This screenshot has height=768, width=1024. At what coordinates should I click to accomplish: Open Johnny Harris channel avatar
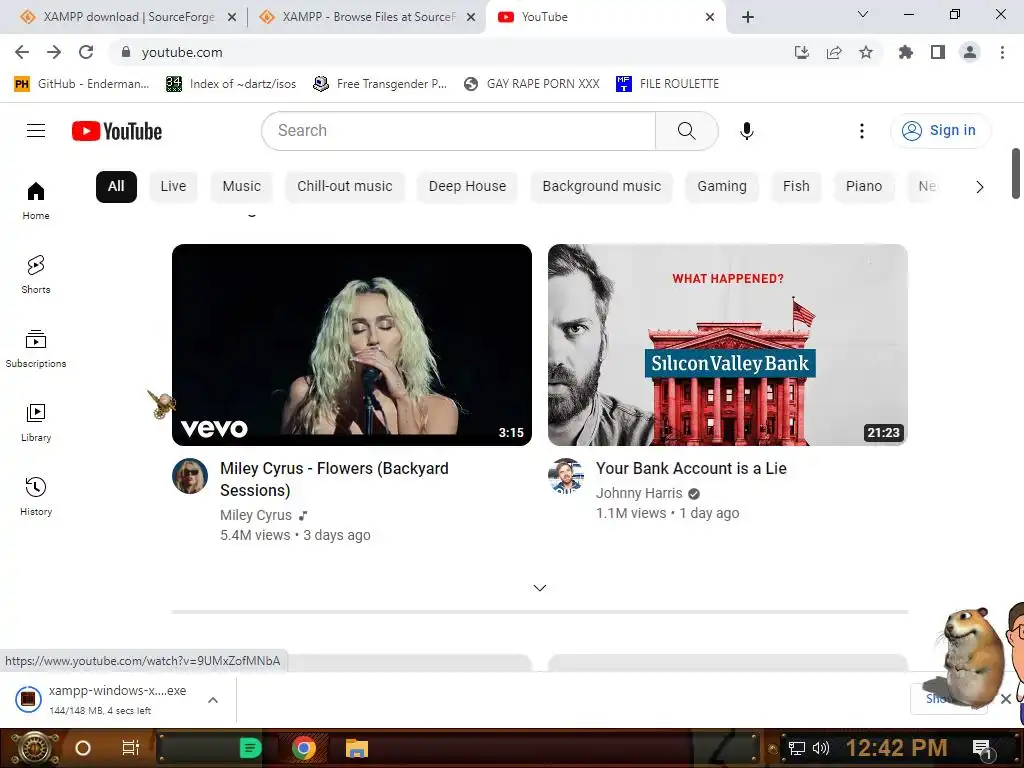(566, 476)
